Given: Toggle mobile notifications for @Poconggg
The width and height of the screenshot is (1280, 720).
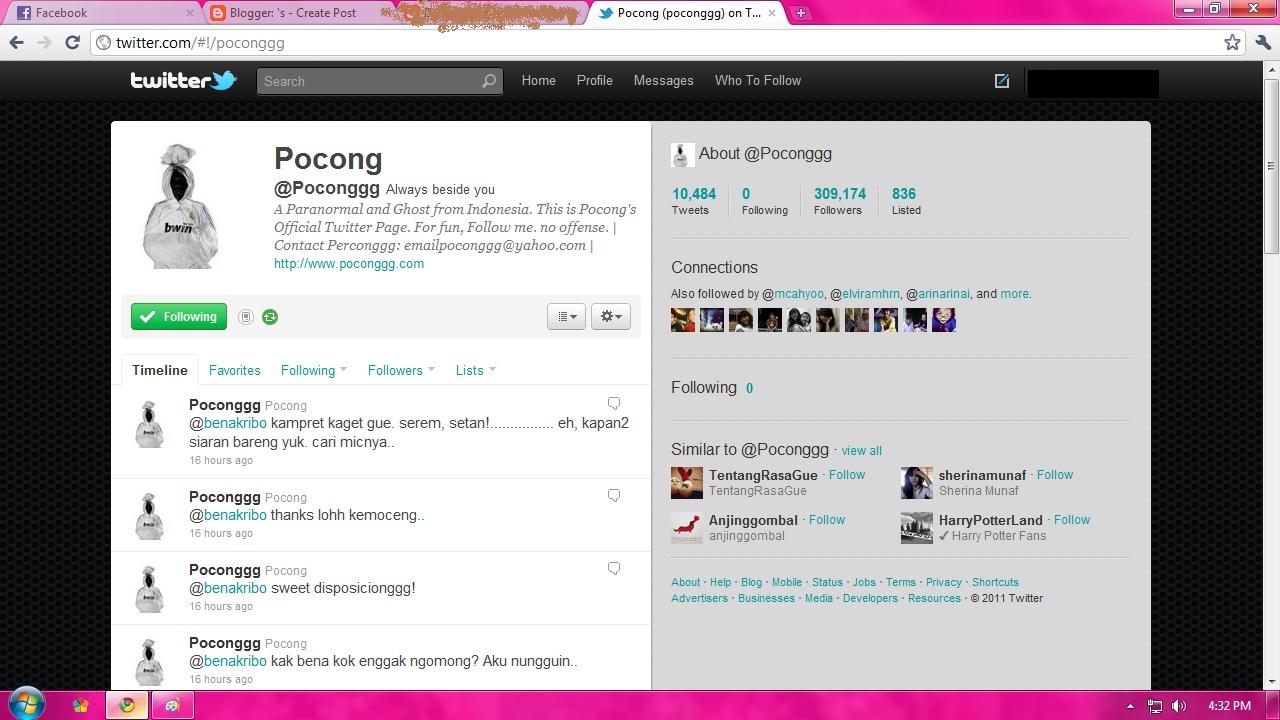Looking at the screenshot, I should pos(246,316).
